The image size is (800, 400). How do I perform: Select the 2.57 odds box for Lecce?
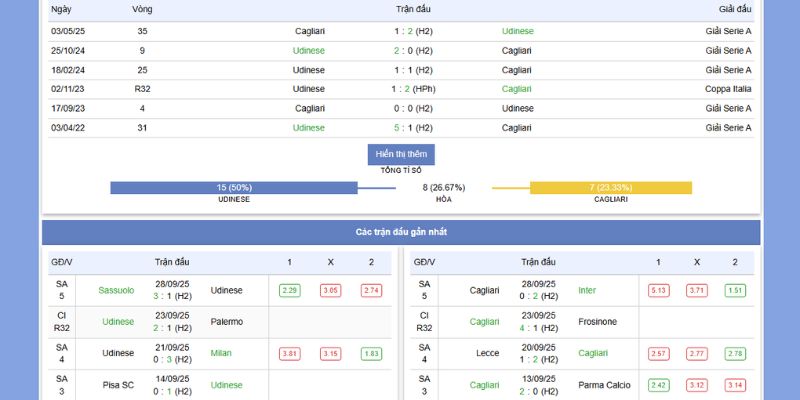[658, 353]
